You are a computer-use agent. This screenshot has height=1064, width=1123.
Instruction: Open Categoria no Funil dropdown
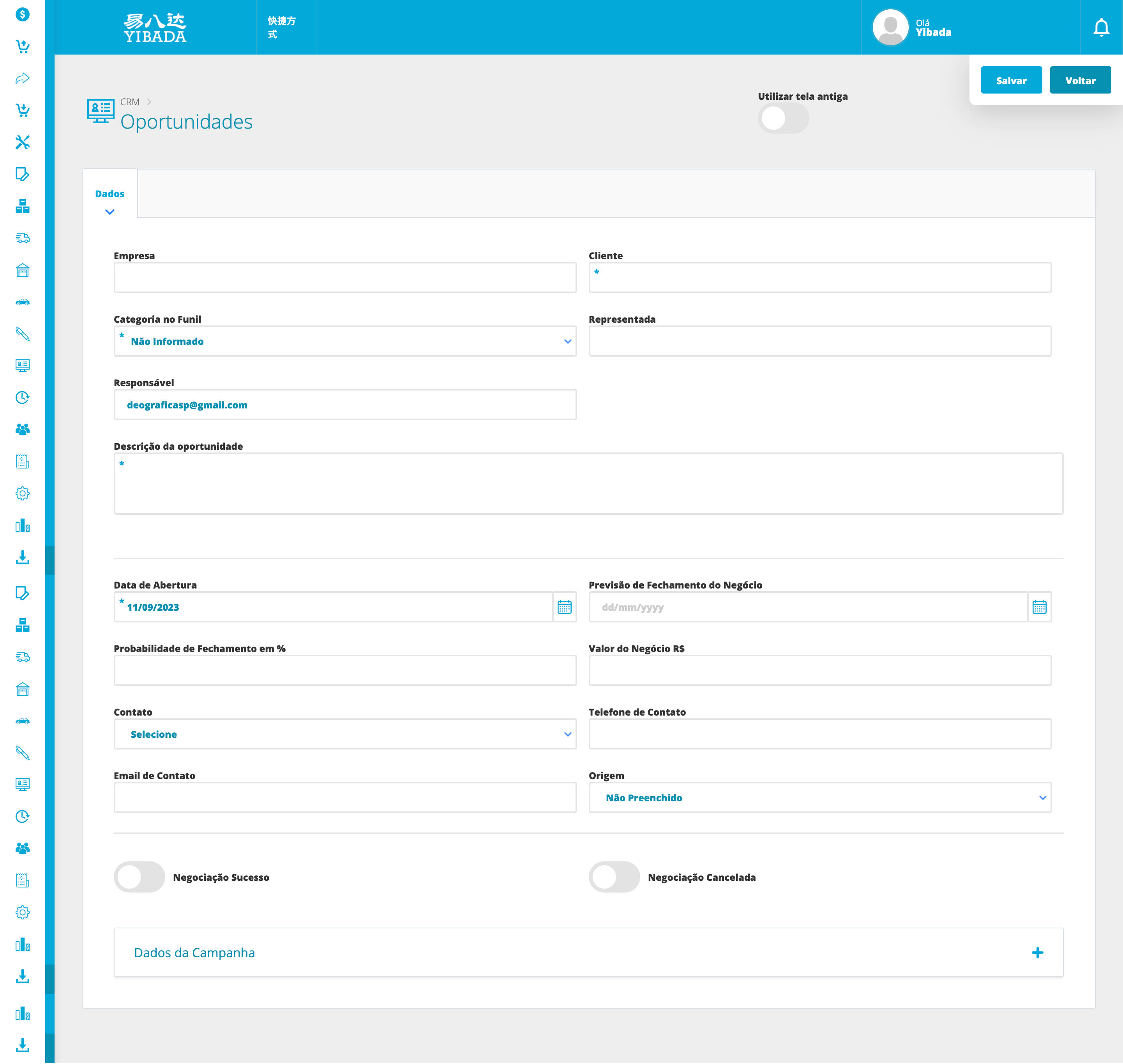click(345, 341)
